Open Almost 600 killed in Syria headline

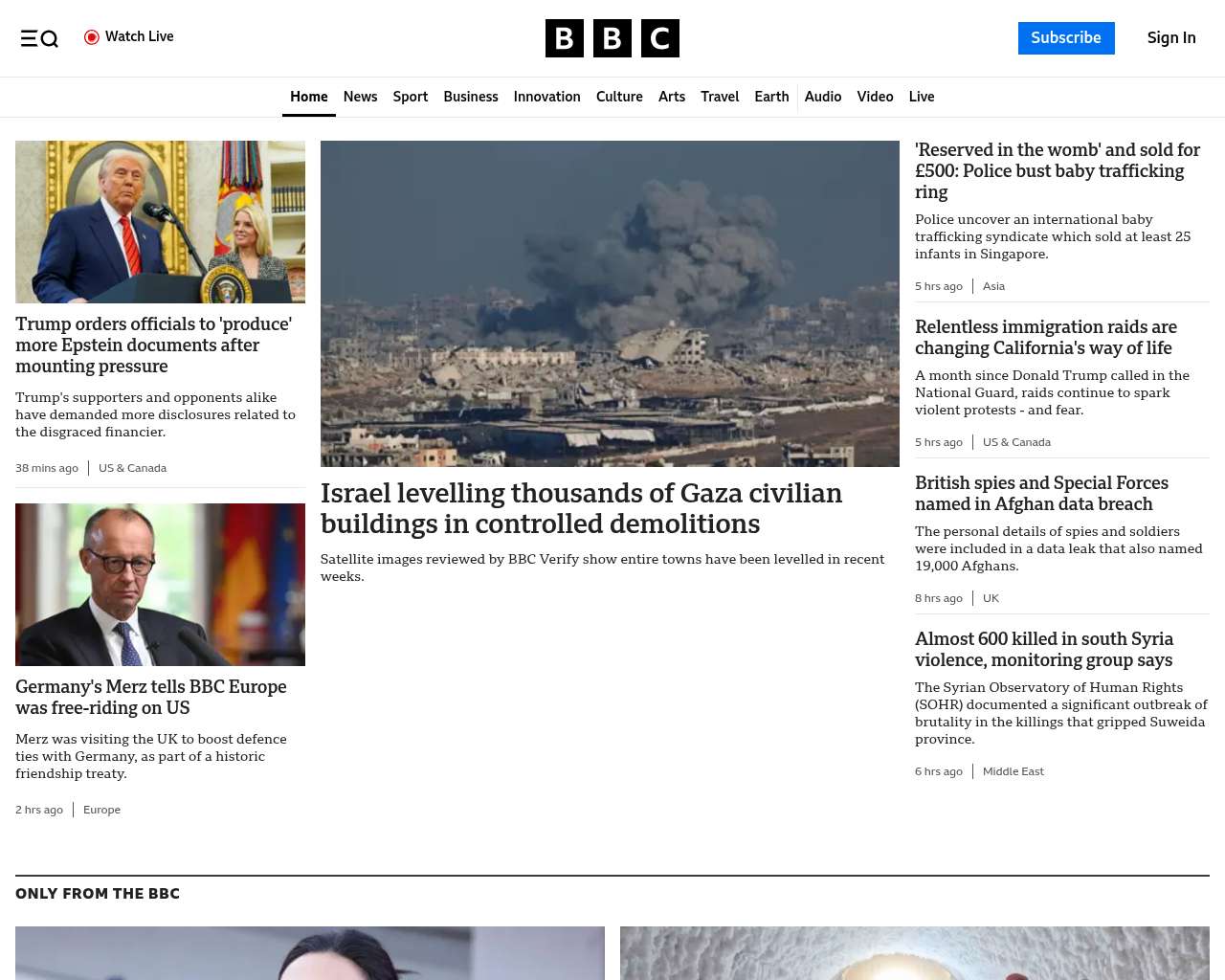pos(1044,650)
